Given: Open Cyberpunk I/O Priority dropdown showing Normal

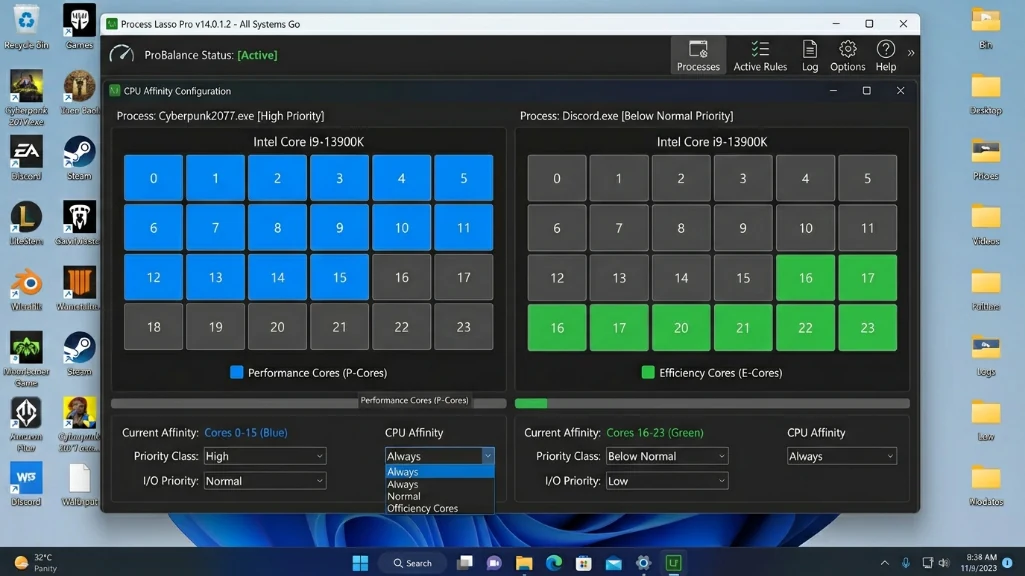Looking at the screenshot, I should [265, 481].
